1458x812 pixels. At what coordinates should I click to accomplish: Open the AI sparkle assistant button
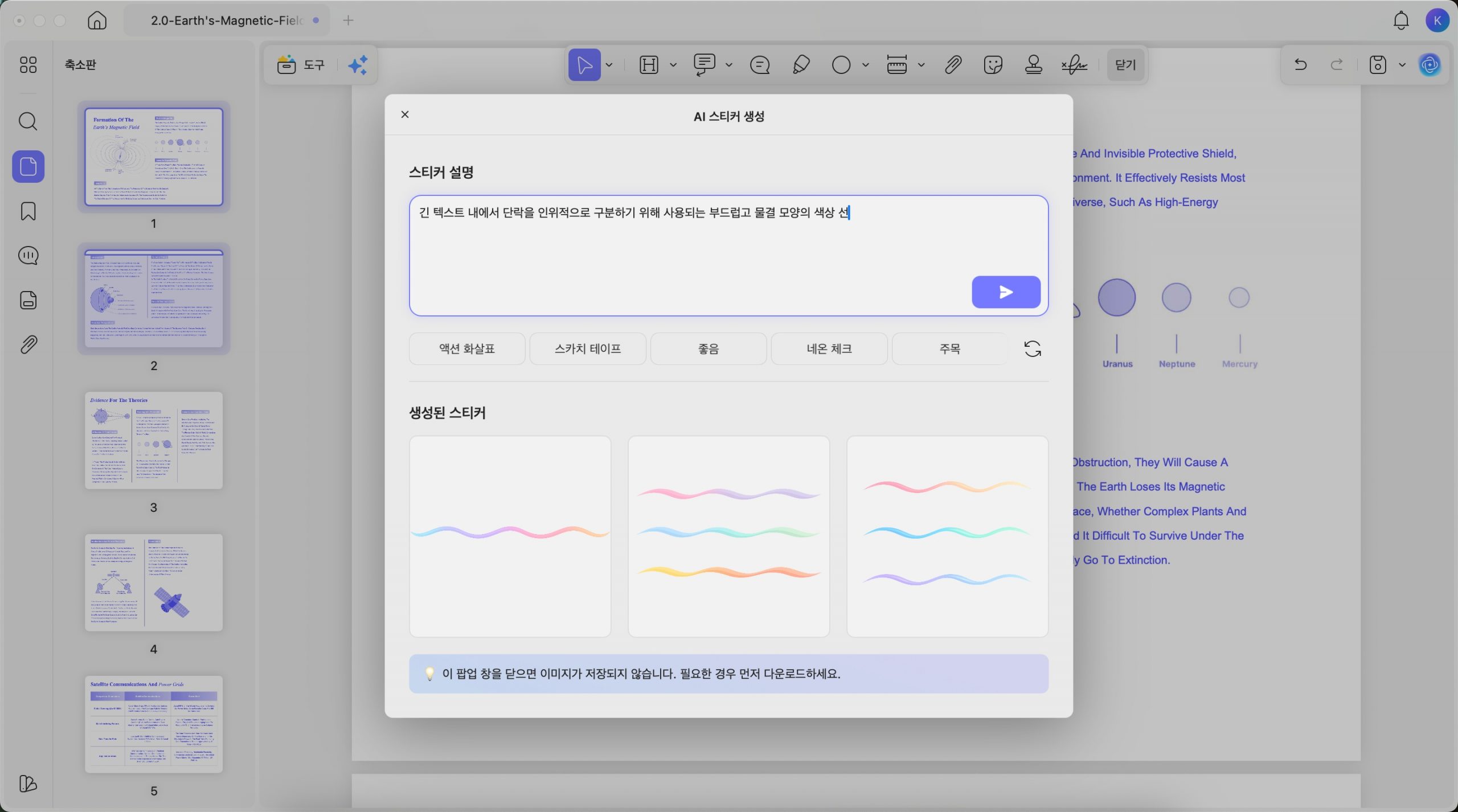(x=358, y=65)
